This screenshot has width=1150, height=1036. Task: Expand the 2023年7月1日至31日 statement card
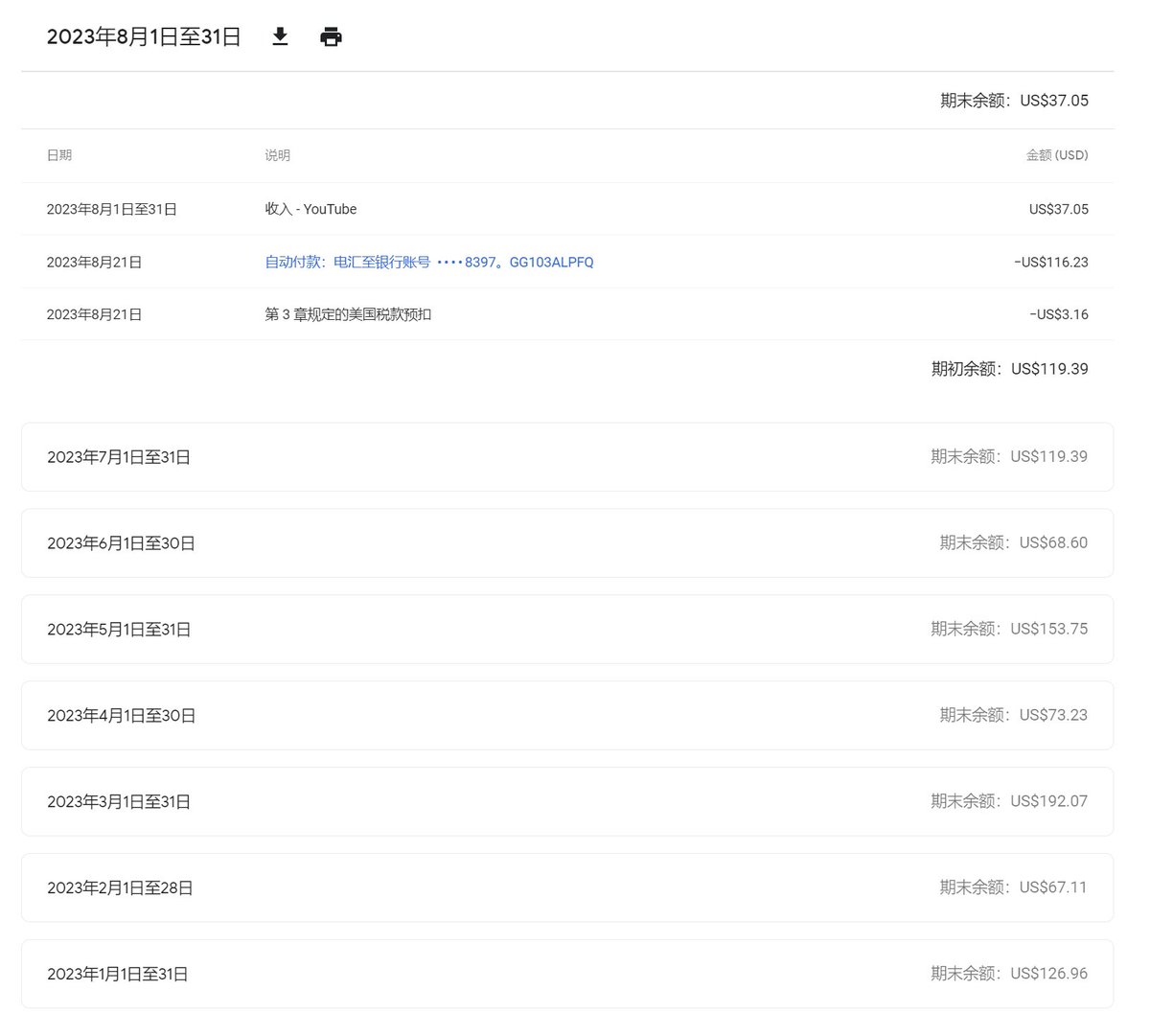point(567,457)
